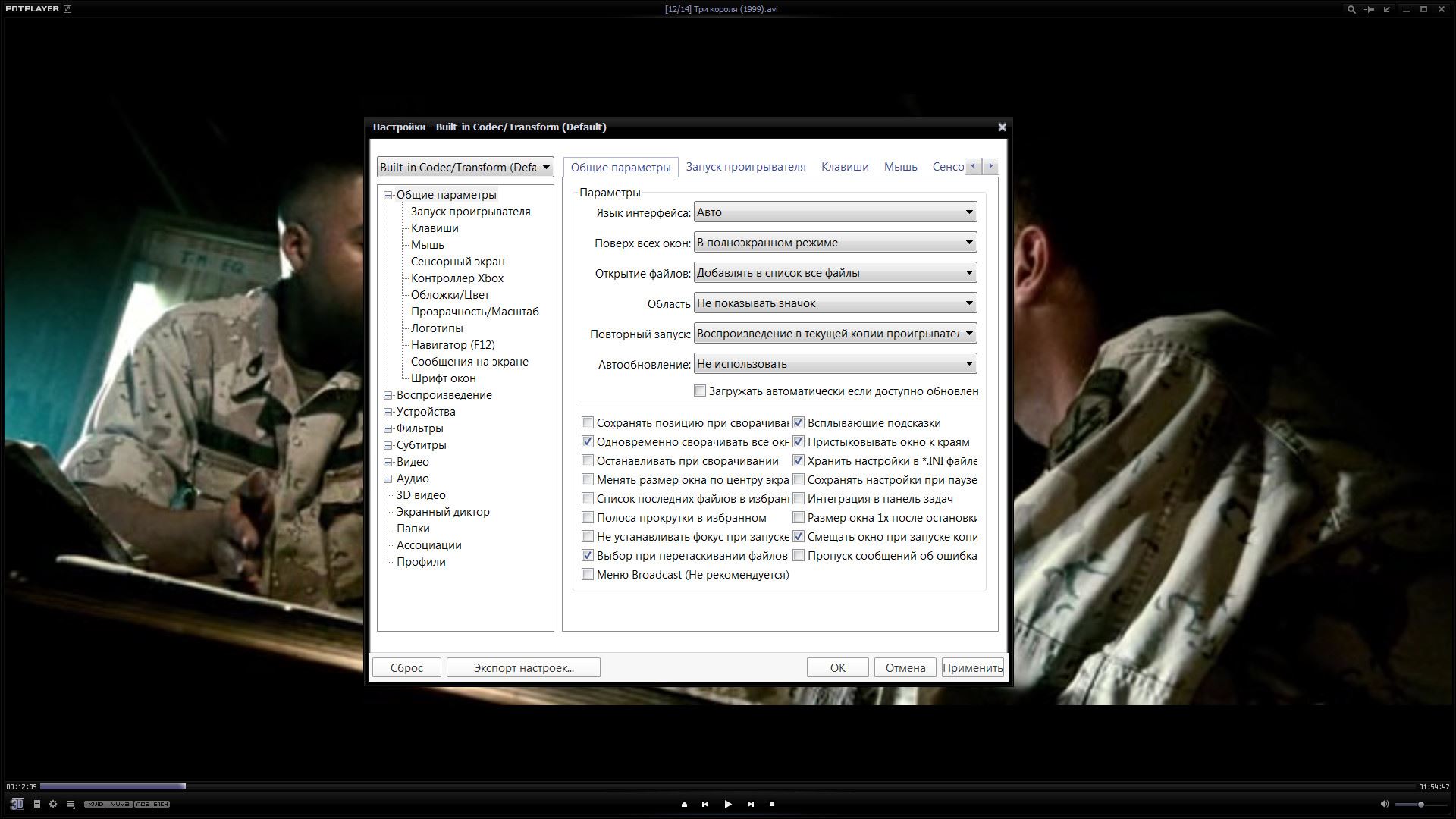Open the 'Язык интерфейса' dropdown
1456x819 pixels.
[x=835, y=212]
